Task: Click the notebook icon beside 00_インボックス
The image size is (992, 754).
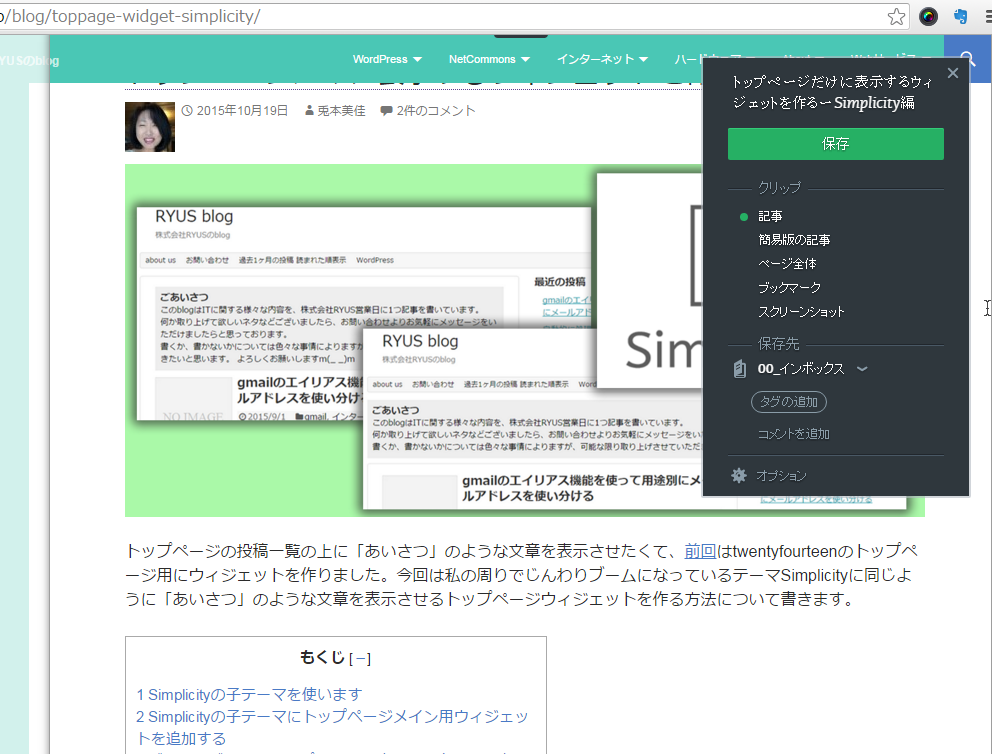Action: point(739,369)
